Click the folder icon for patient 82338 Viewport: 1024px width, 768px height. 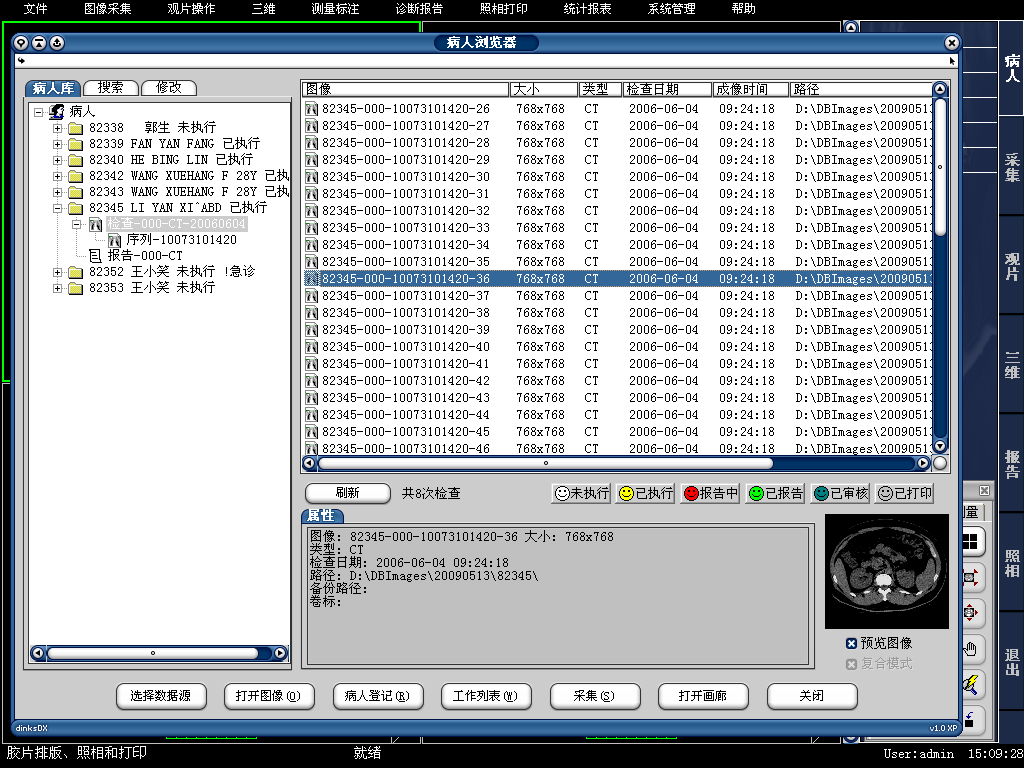pyautogui.click(x=76, y=127)
